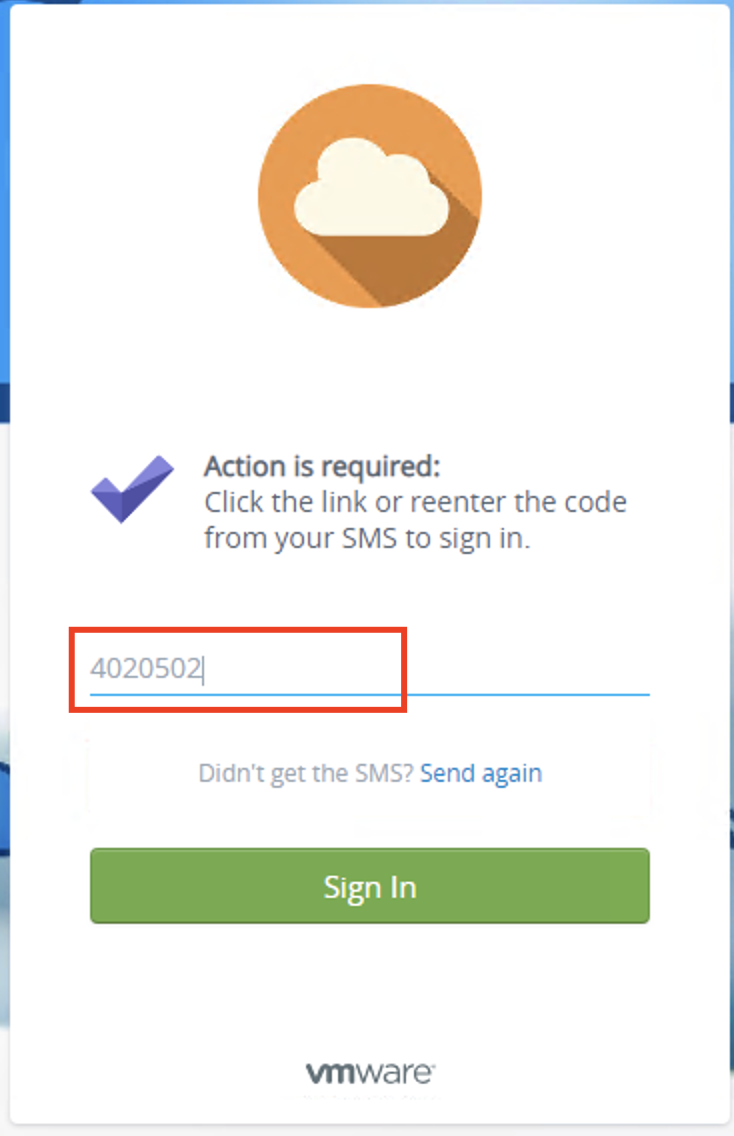Resend the SMS via Send again
This screenshot has width=734, height=1136.
pos(481,773)
